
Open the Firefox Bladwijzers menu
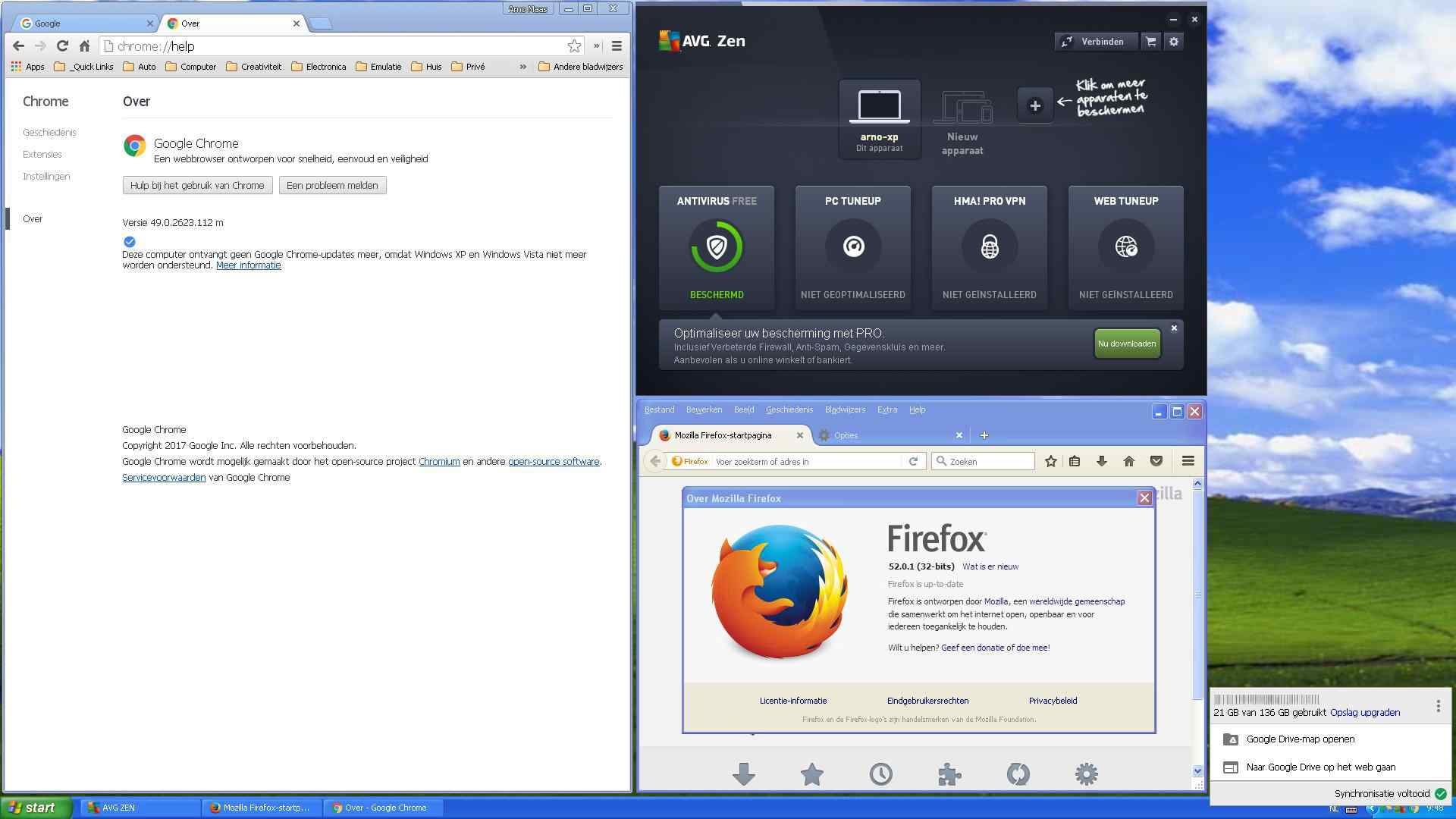tap(845, 409)
